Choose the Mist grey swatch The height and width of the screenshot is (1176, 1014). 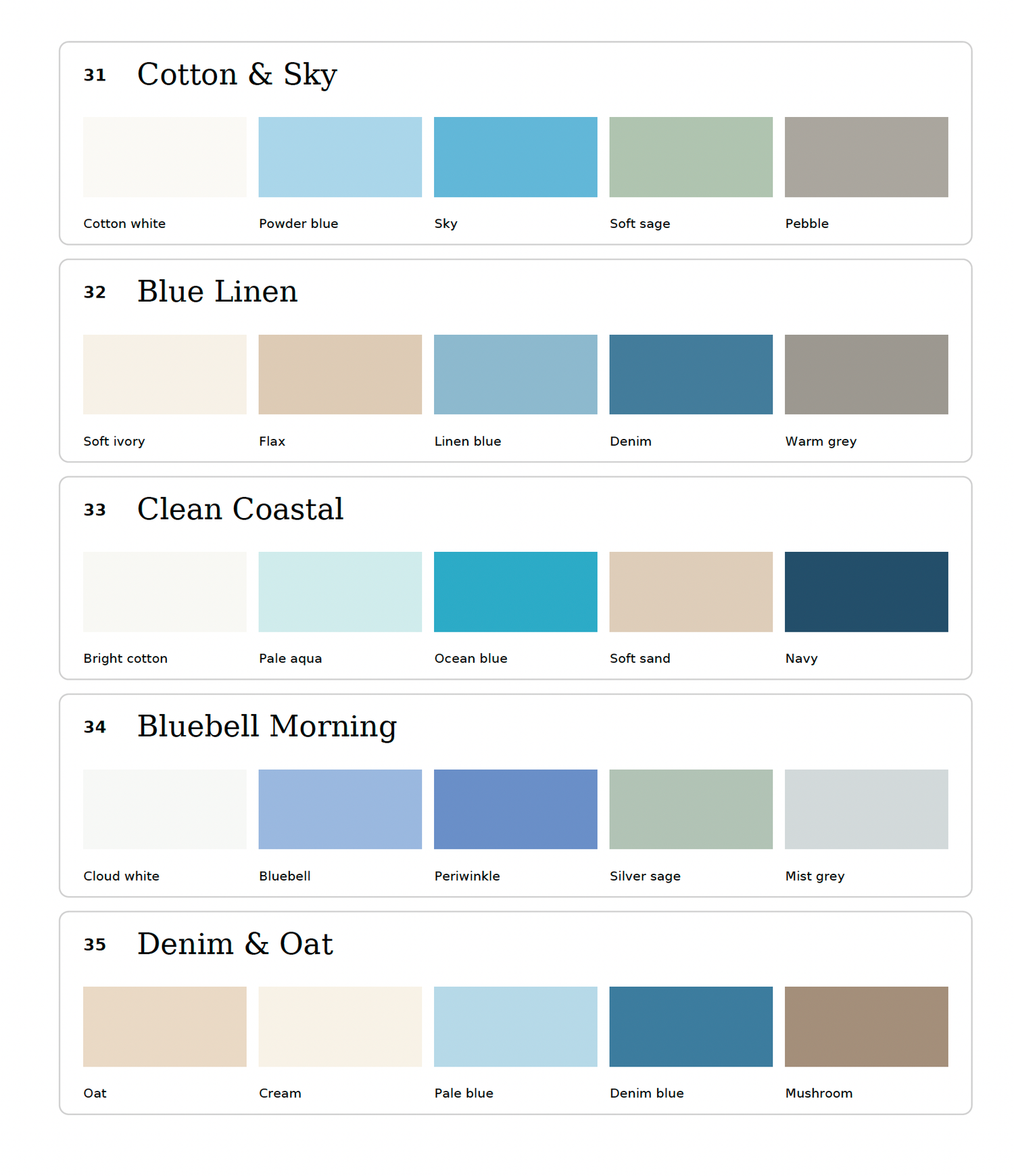[x=867, y=809]
